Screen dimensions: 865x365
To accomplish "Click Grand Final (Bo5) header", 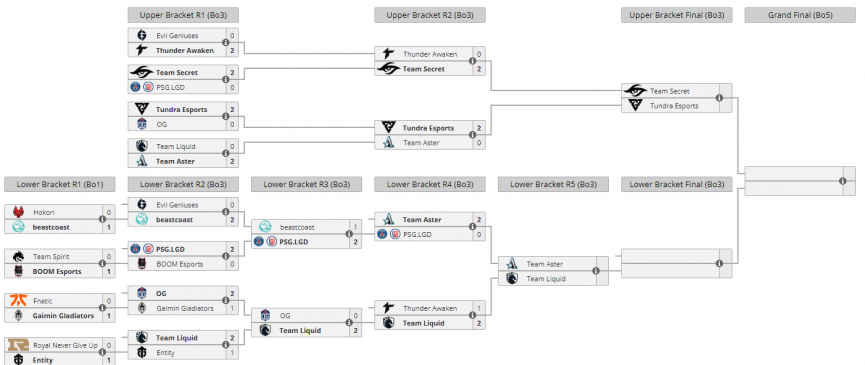I will (x=800, y=15).
